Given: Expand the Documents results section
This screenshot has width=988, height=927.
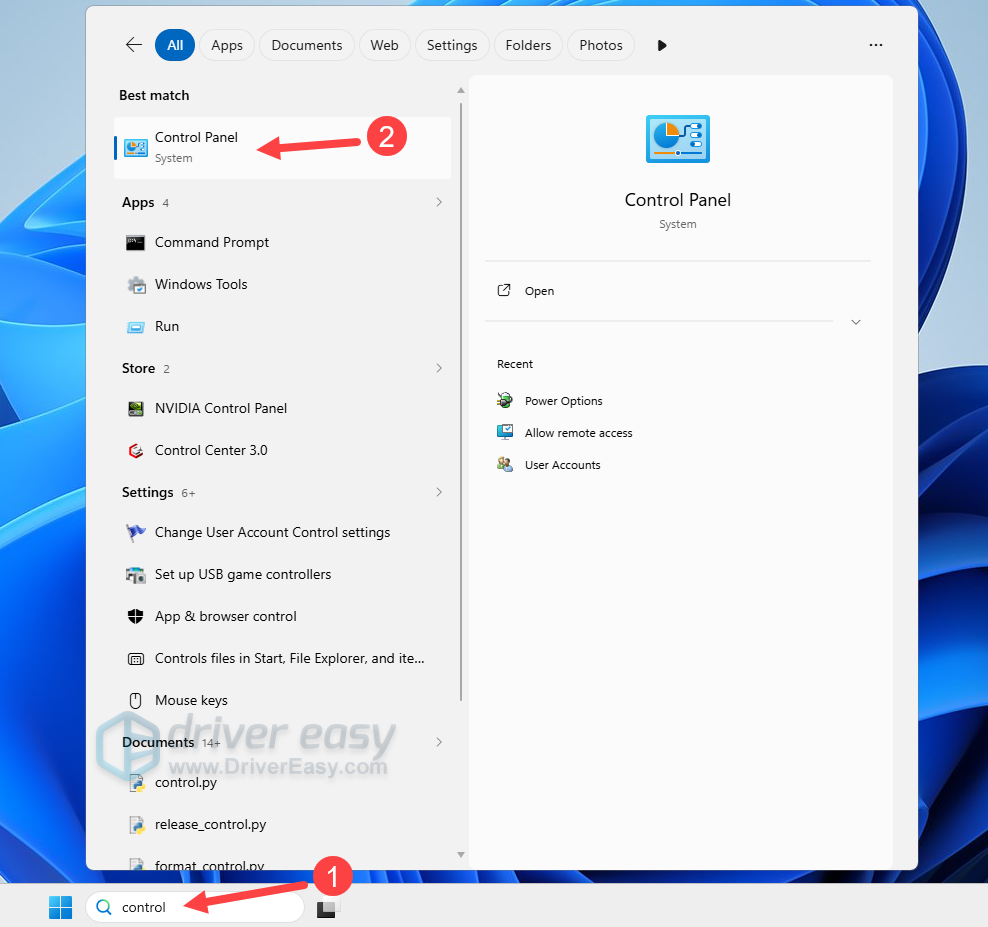Looking at the screenshot, I should tap(439, 742).
